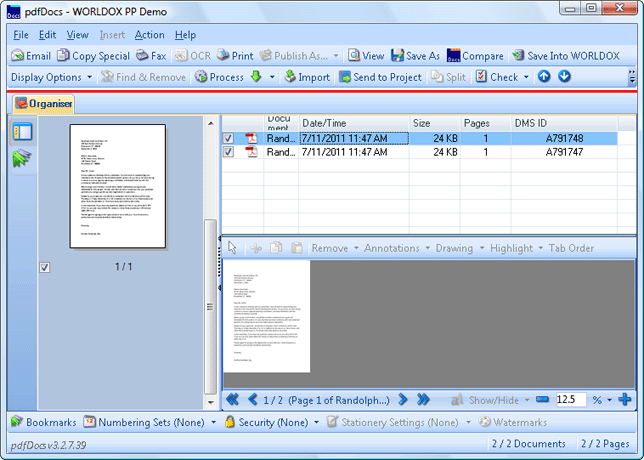Zoom out with the blue minus icon
The width and height of the screenshot is (644, 460).
coord(543,399)
